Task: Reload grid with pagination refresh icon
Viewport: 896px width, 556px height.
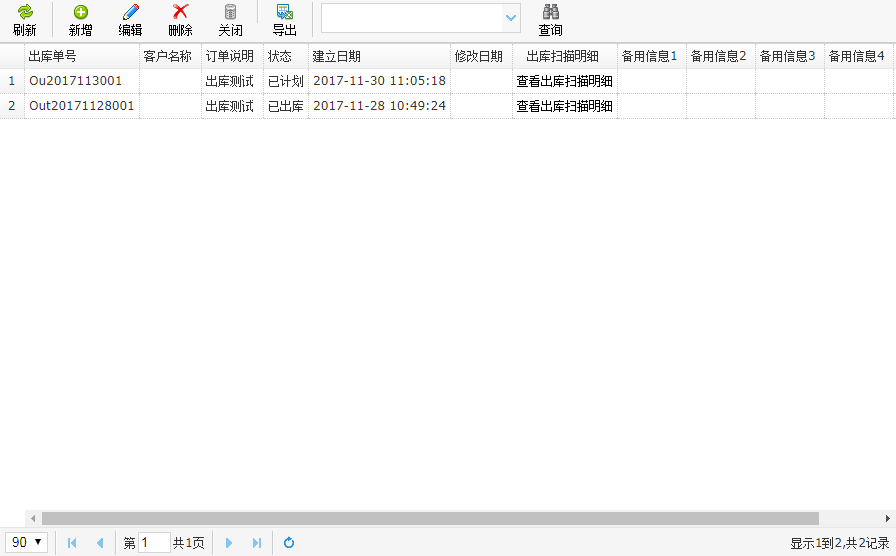Action: 289,543
